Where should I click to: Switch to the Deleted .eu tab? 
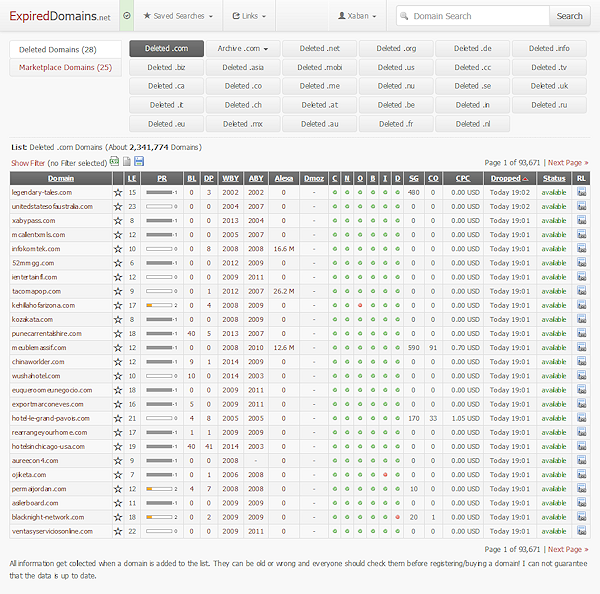pos(166,124)
